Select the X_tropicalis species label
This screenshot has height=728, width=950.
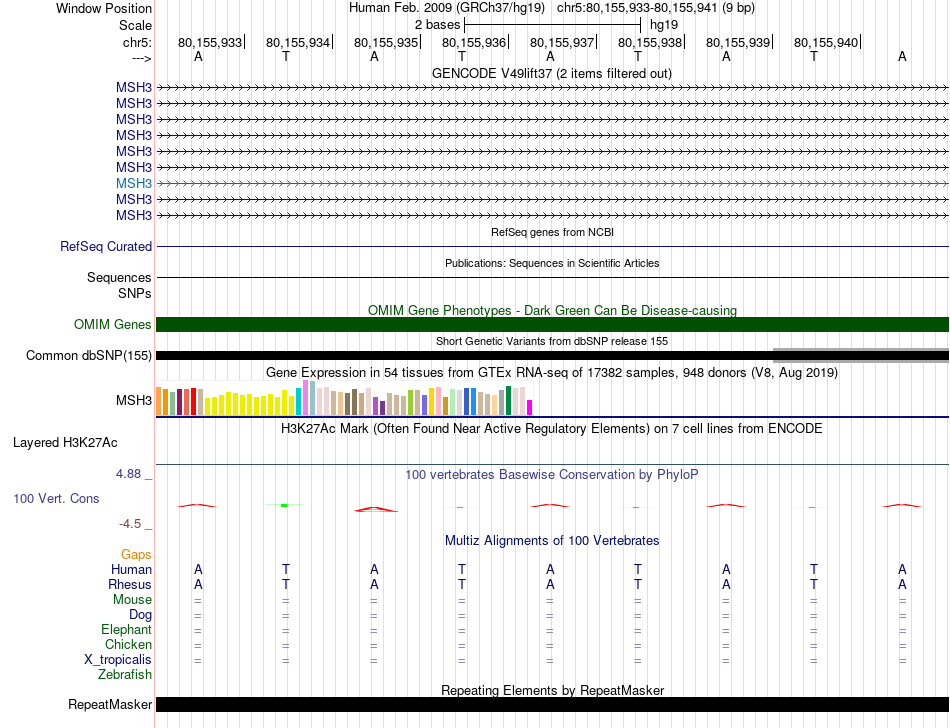click(x=118, y=660)
